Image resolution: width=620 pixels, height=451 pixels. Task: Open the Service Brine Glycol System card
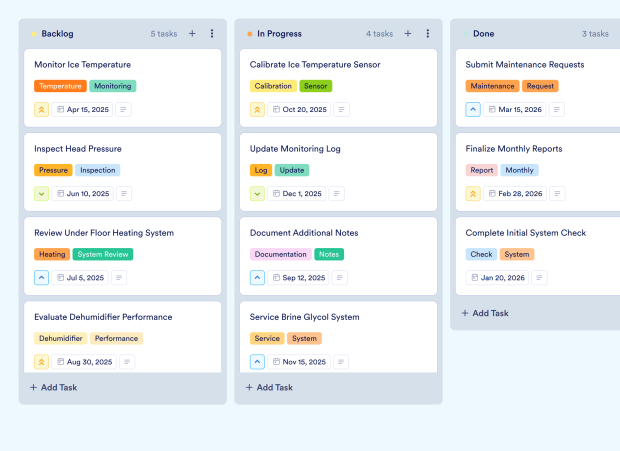point(304,317)
